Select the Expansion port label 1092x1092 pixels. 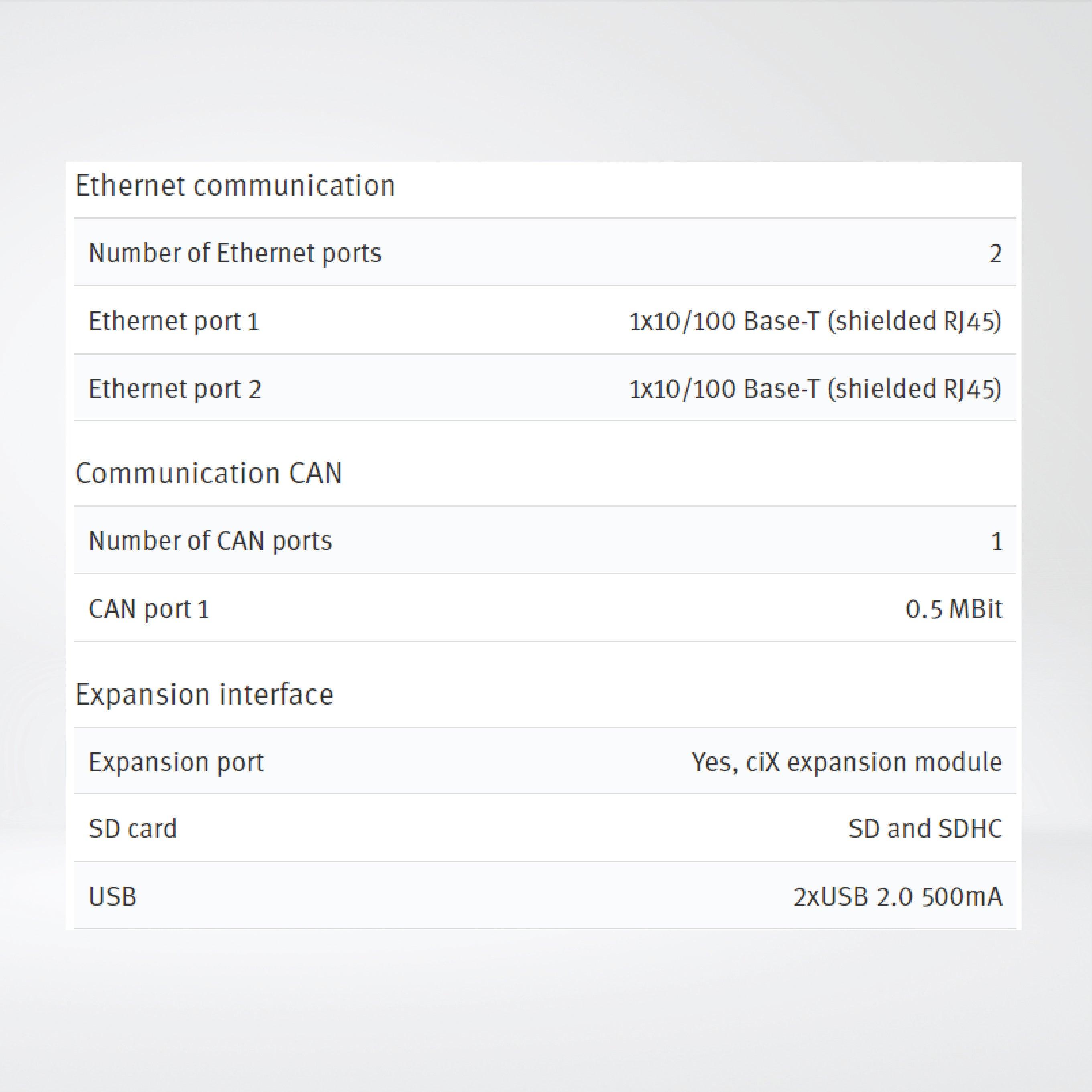[176, 762]
